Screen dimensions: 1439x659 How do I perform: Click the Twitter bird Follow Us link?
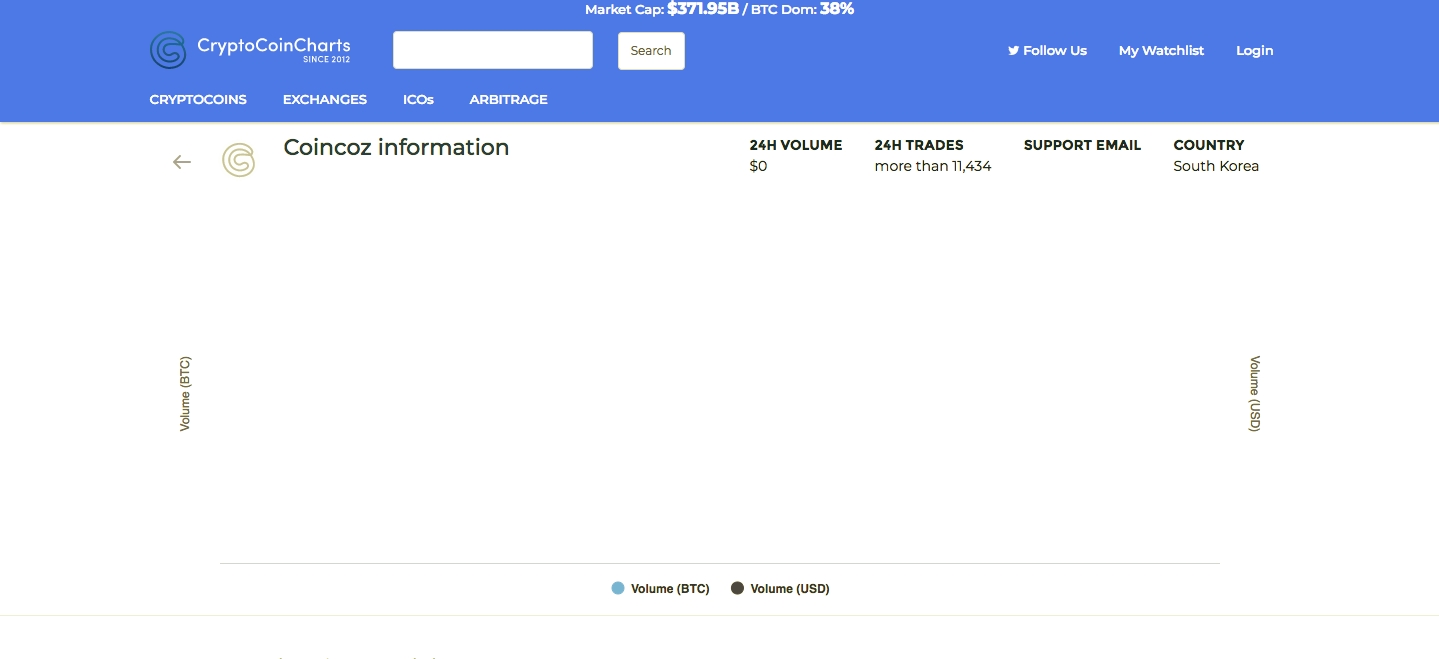coord(1047,50)
